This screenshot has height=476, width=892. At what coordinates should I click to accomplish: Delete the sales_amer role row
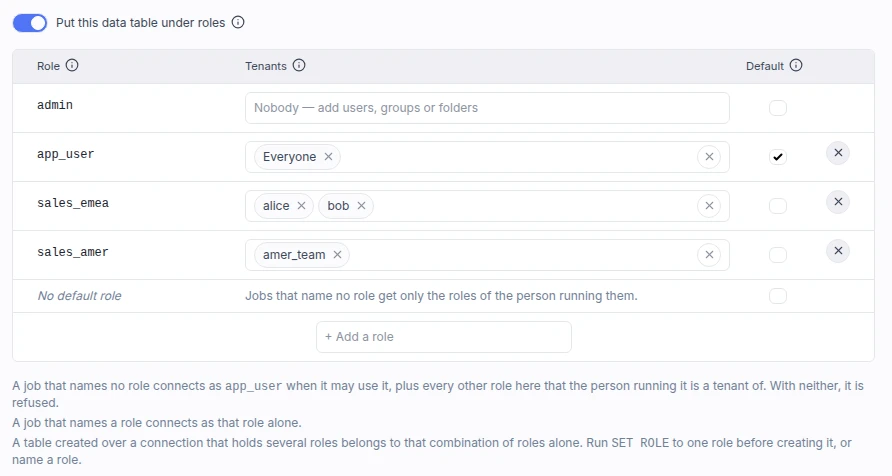click(x=838, y=251)
